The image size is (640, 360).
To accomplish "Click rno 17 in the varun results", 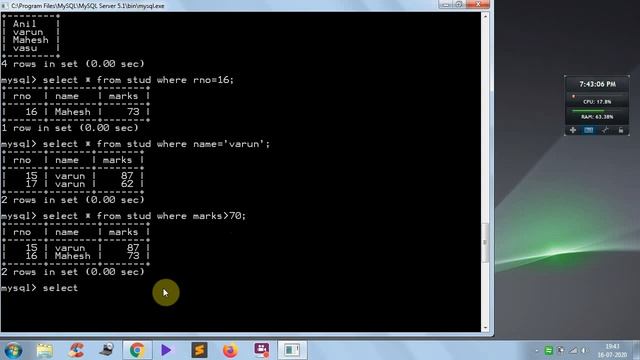I will [31, 184].
